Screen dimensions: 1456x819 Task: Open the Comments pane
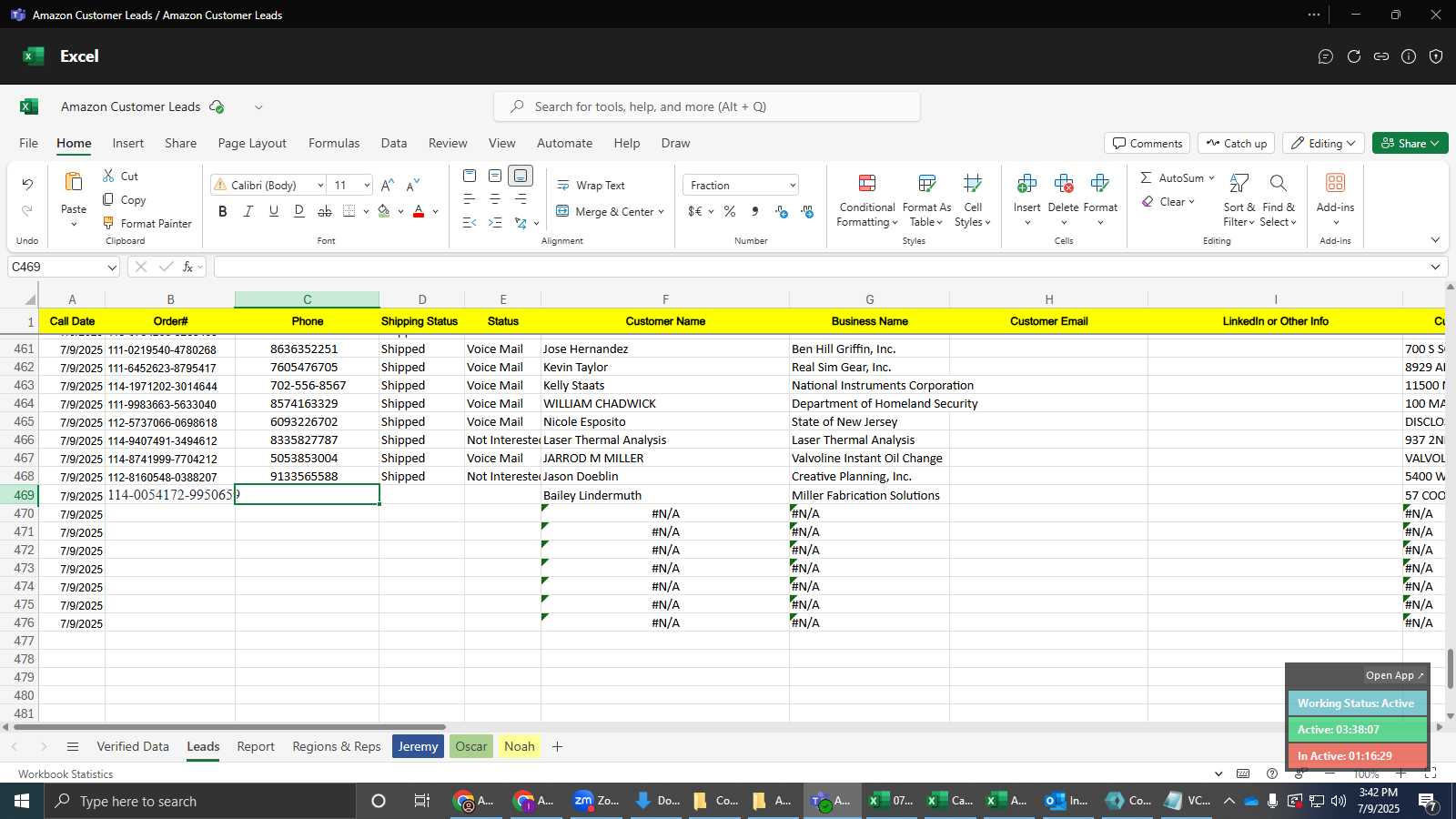(1148, 143)
